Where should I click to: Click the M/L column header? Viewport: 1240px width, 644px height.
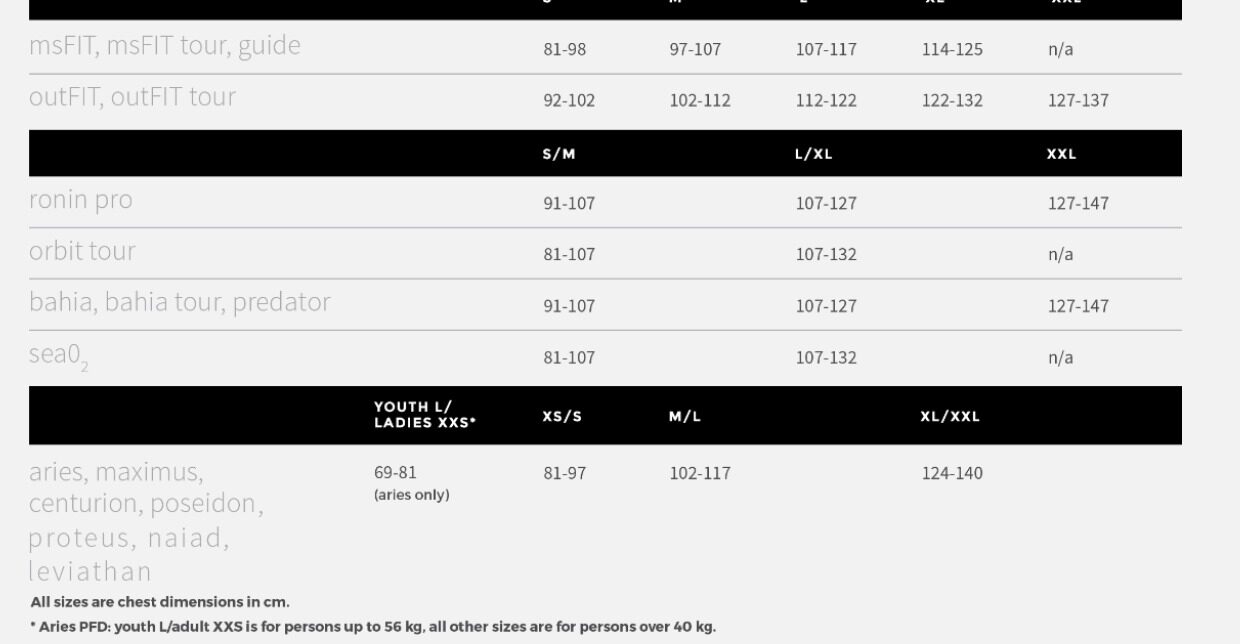685,416
